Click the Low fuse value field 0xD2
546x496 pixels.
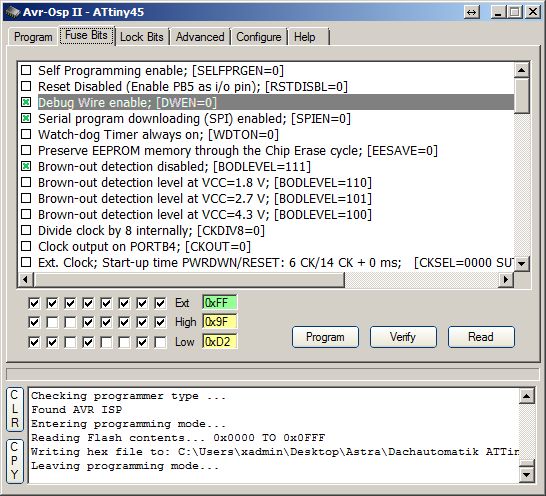(220, 342)
